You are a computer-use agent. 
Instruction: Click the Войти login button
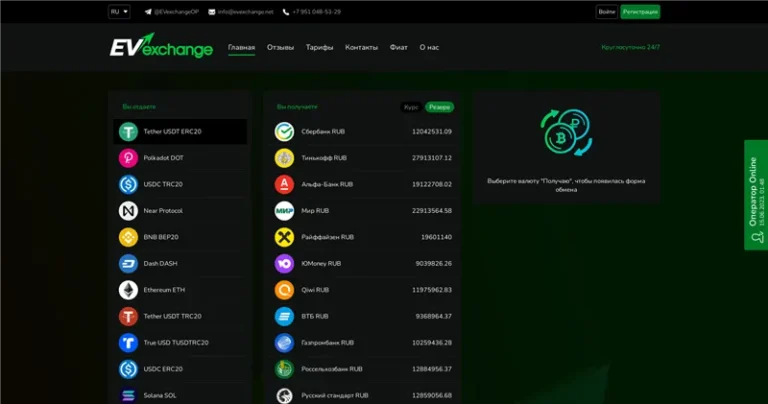[606, 12]
